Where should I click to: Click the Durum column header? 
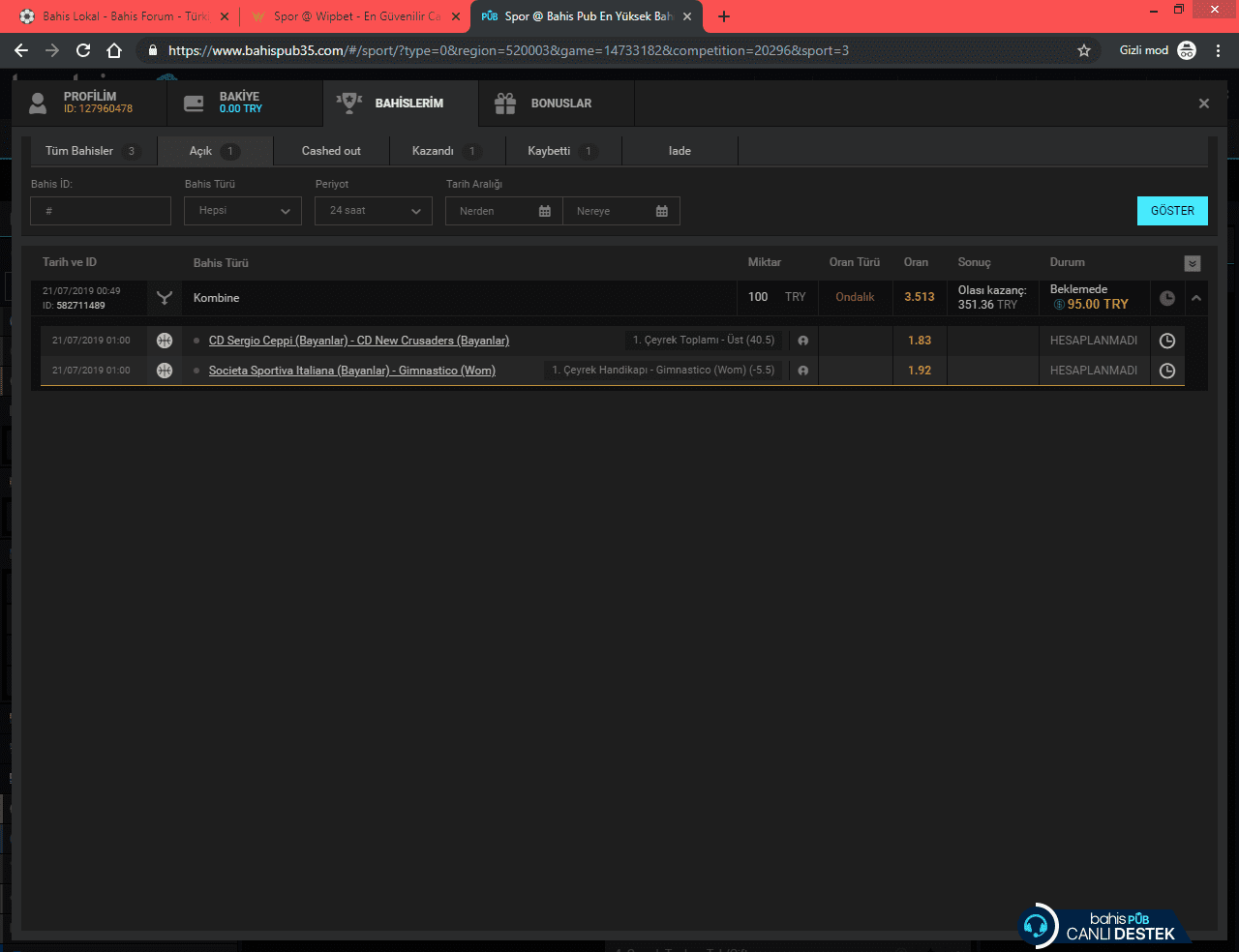[x=1067, y=262]
